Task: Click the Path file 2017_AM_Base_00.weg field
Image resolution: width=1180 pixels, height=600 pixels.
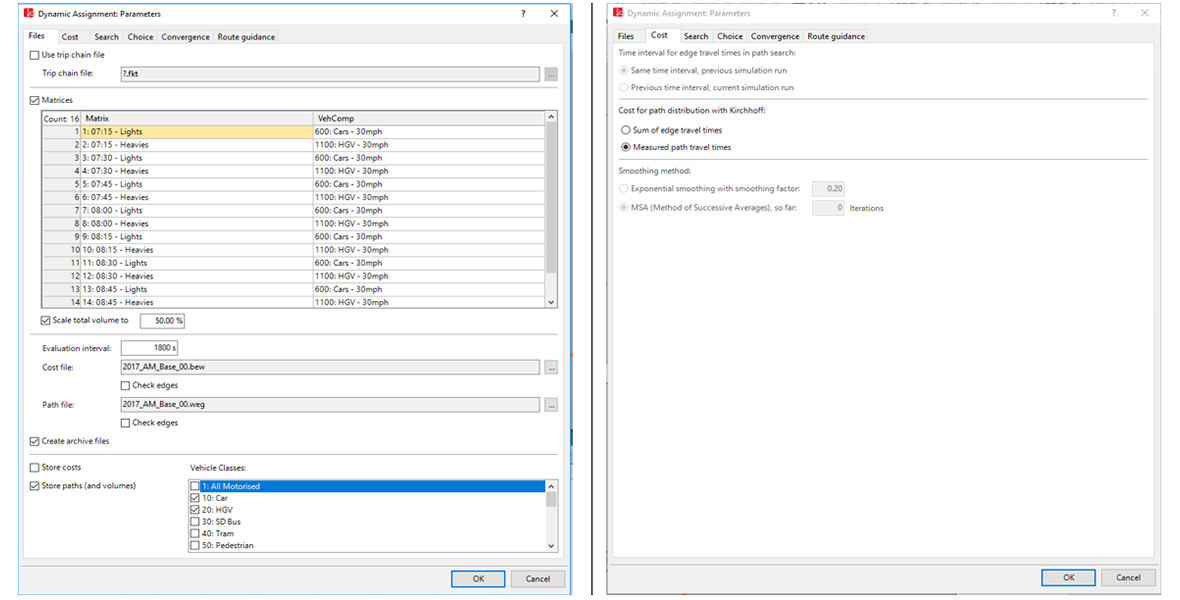Action: 330,405
